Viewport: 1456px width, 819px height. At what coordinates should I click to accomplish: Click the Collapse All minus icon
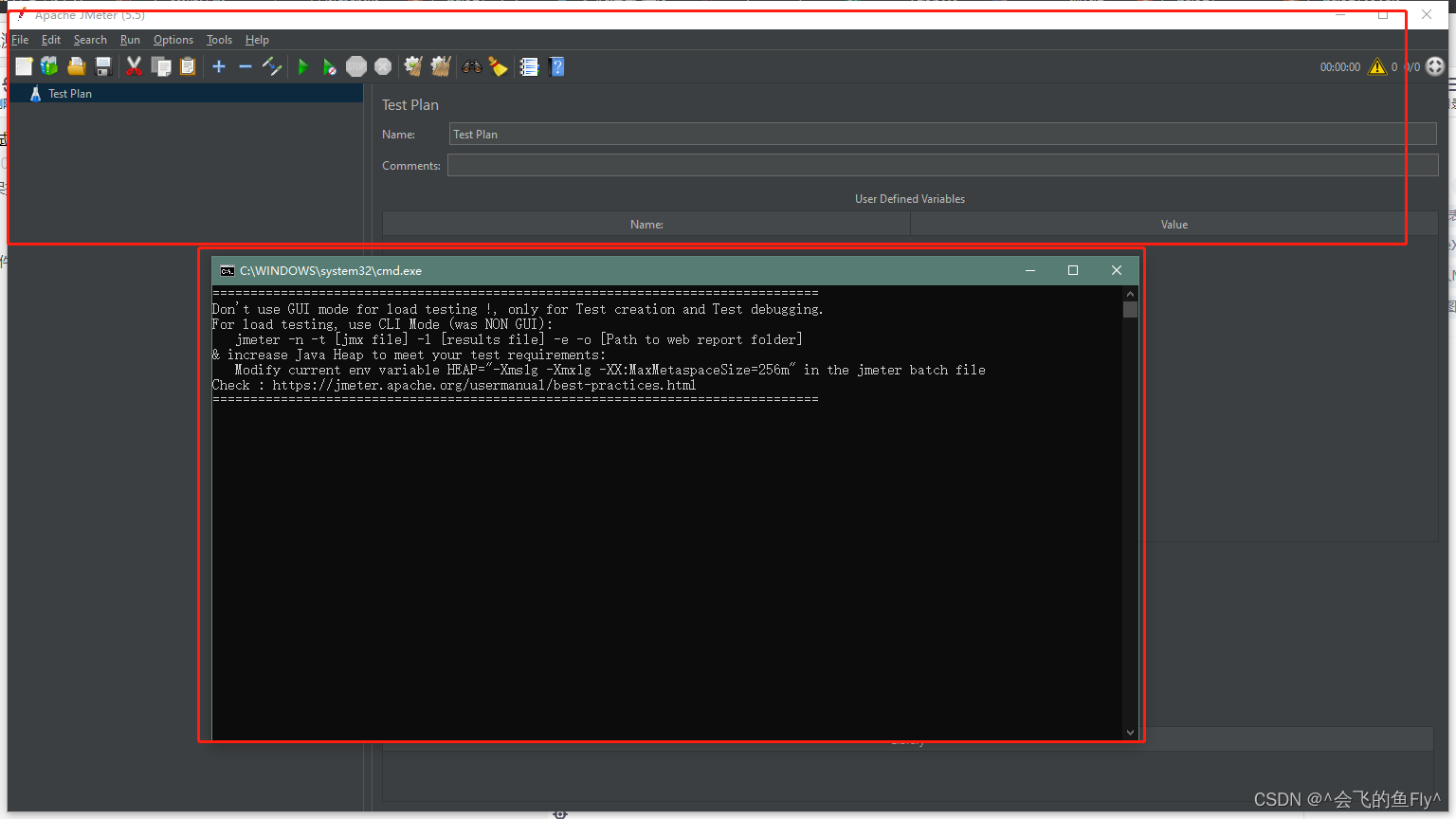point(246,66)
